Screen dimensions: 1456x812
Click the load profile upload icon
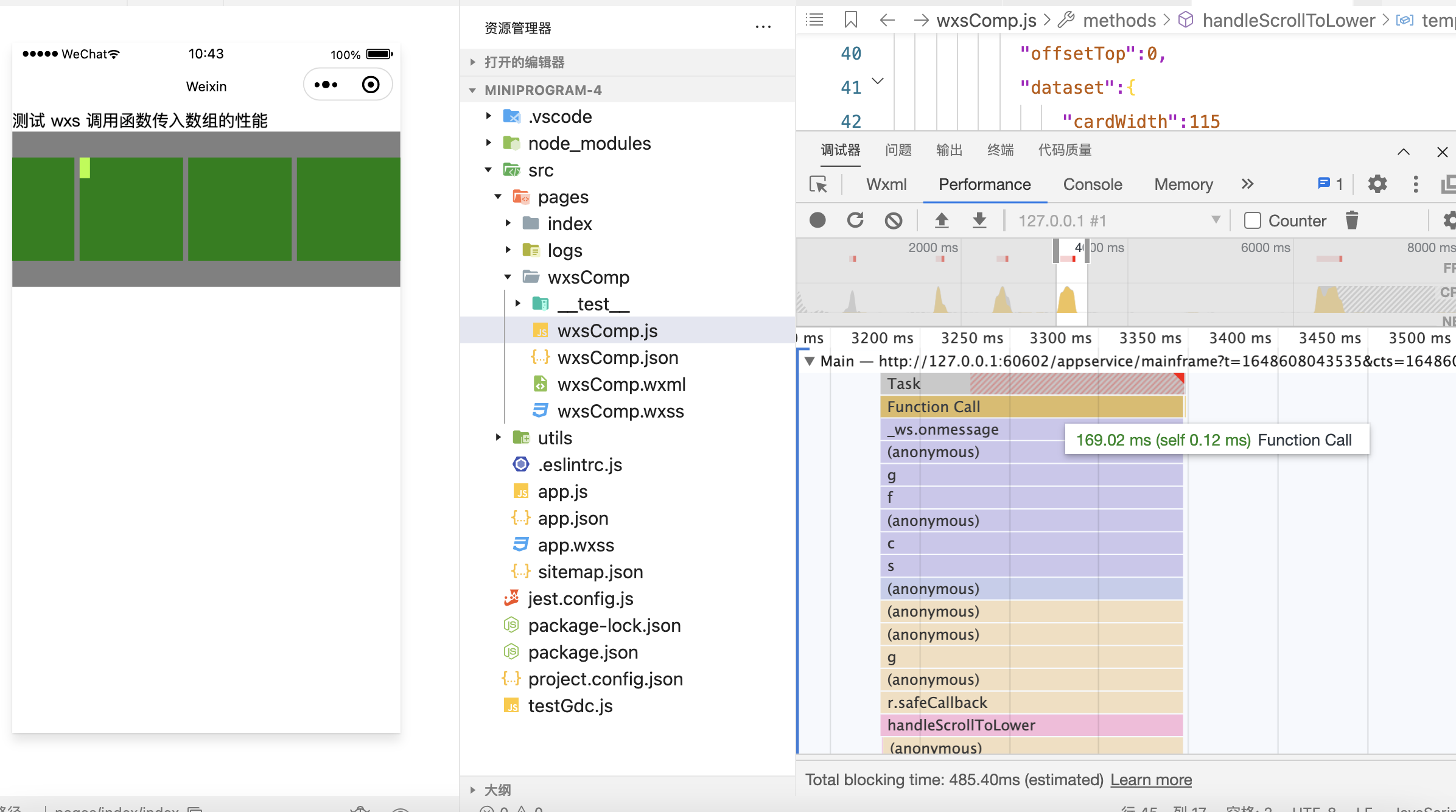[x=942, y=220]
